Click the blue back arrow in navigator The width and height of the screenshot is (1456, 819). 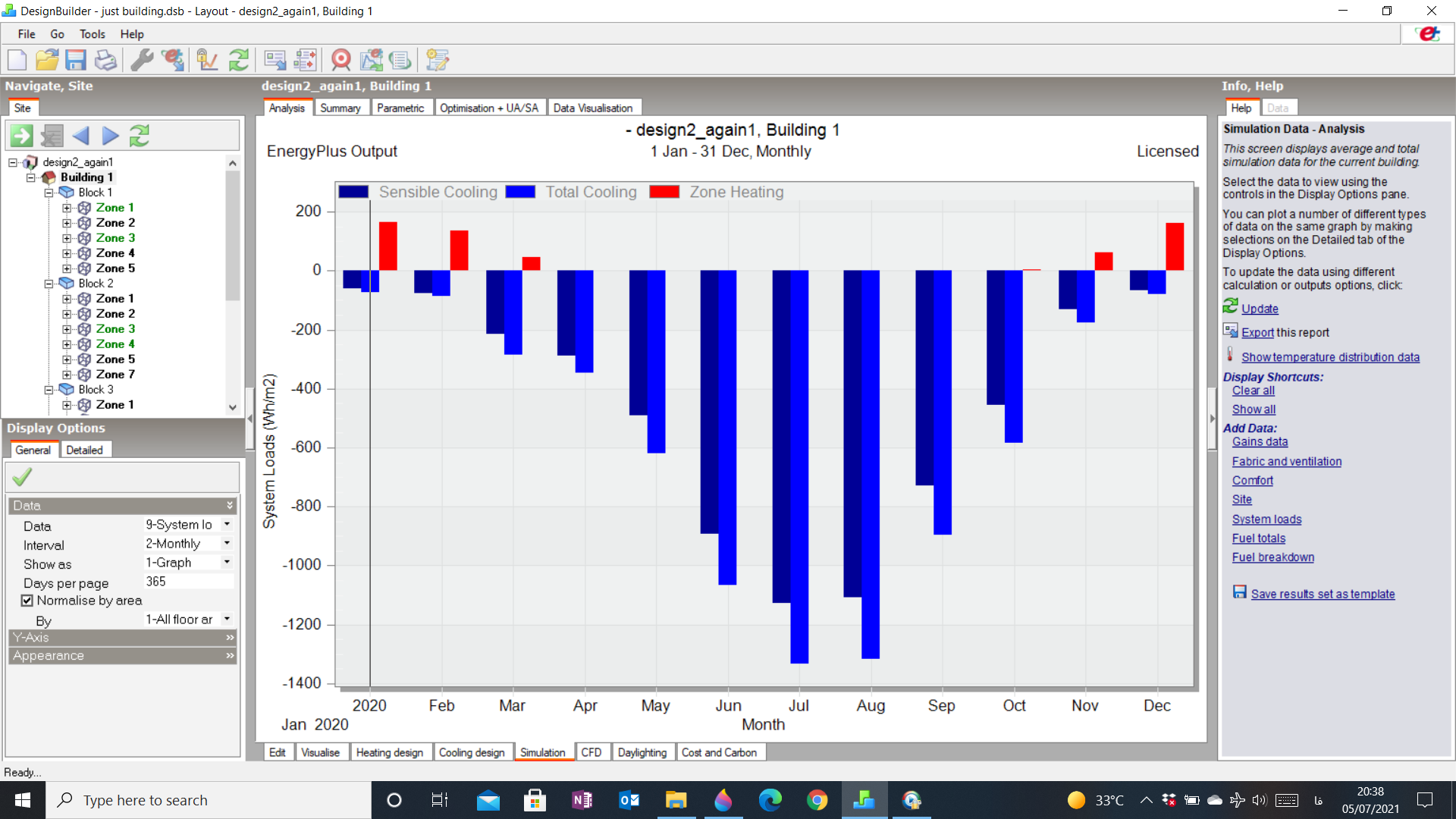(x=81, y=136)
